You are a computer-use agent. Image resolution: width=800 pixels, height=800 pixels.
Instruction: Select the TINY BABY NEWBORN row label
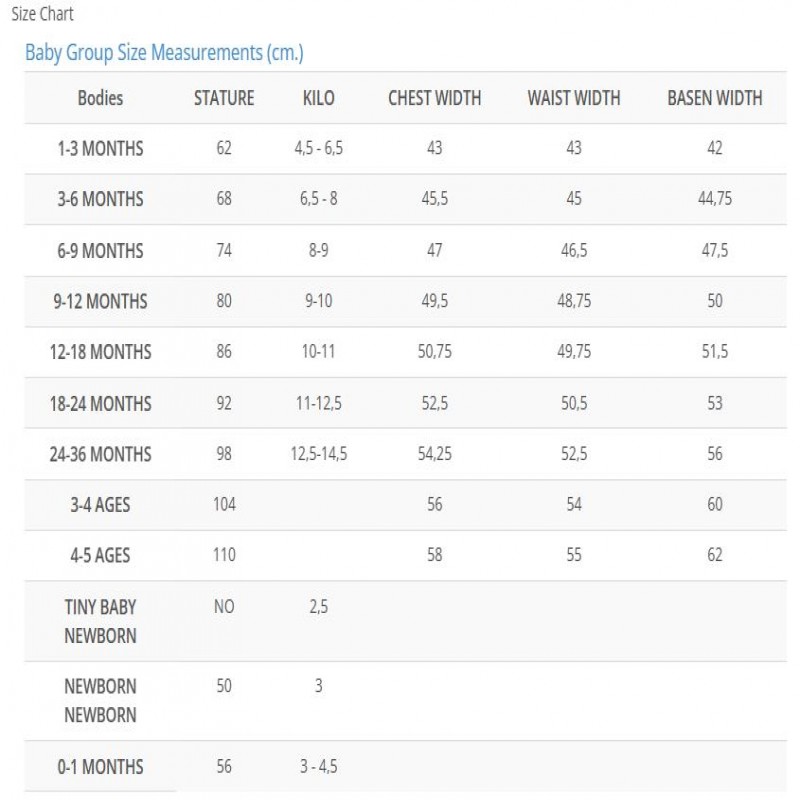(100, 621)
